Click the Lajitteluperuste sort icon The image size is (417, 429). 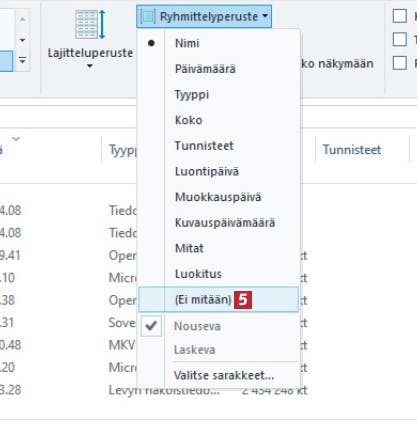click(90, 24)
